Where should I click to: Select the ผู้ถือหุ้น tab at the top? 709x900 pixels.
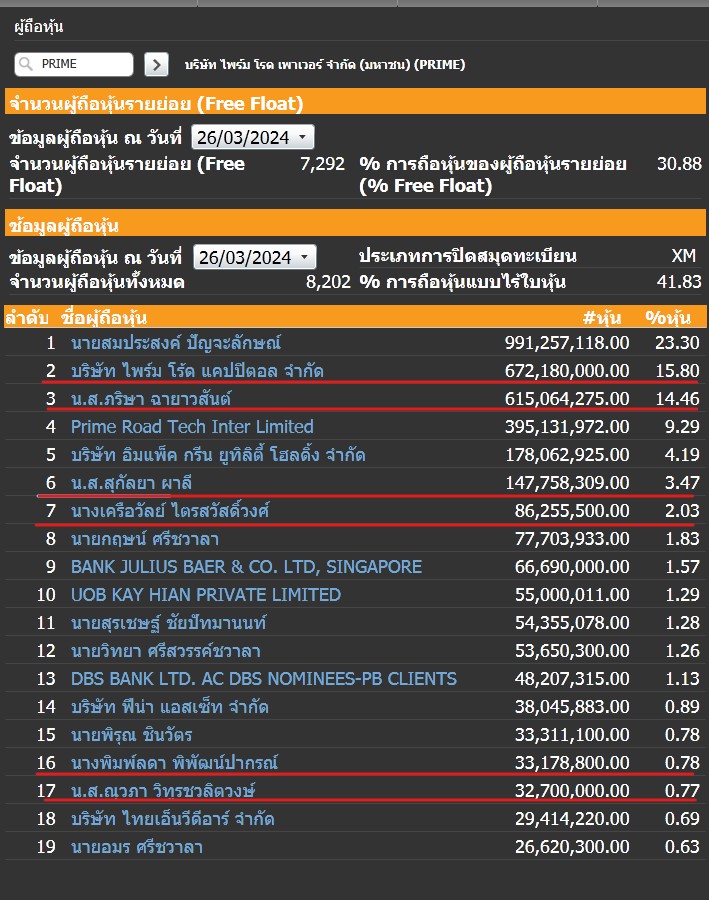[x=38, y=27]
